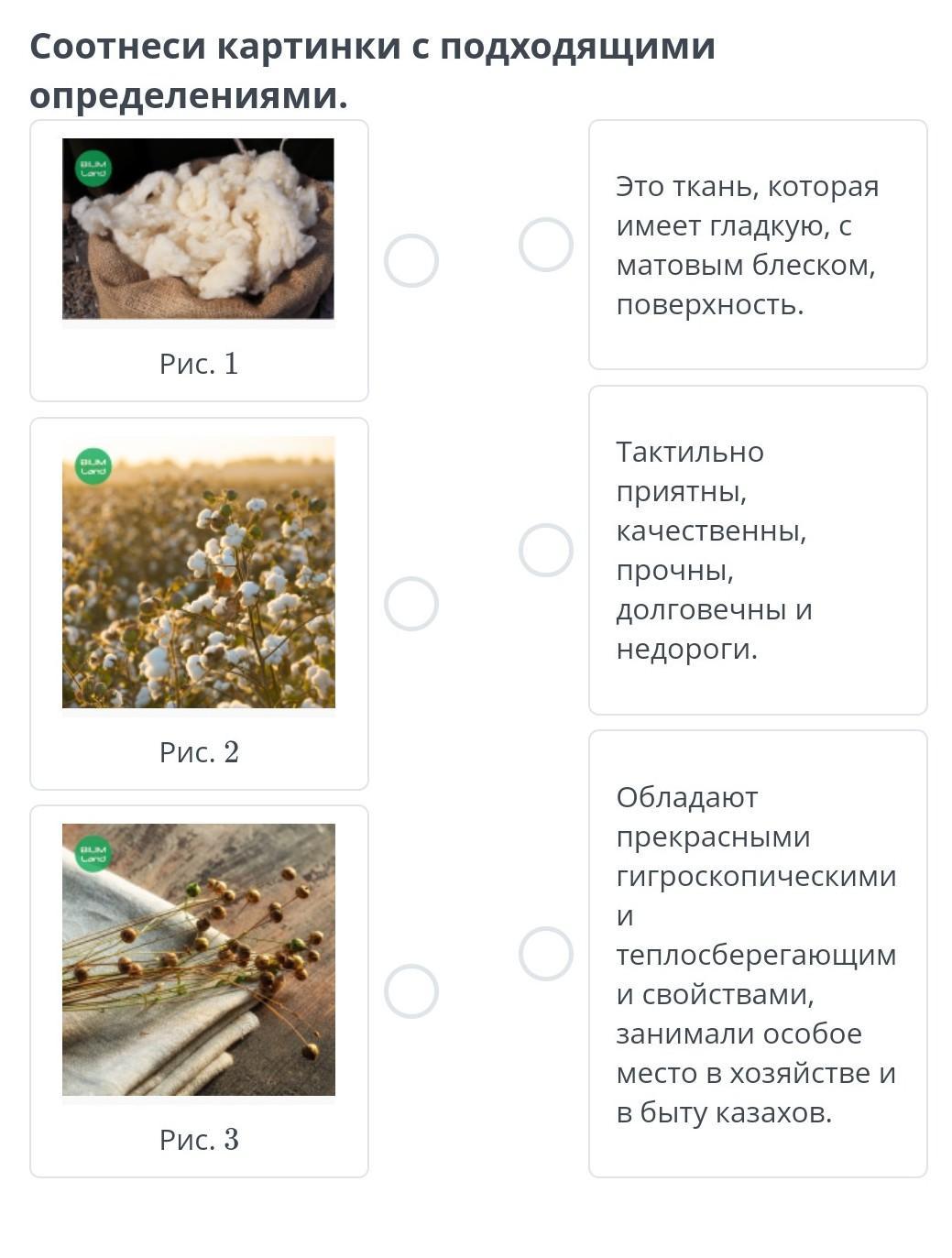Viewport: 952px width, 1258px height.
Task: Click the BUM Land logo on picture 1
Action: [93, 169]
